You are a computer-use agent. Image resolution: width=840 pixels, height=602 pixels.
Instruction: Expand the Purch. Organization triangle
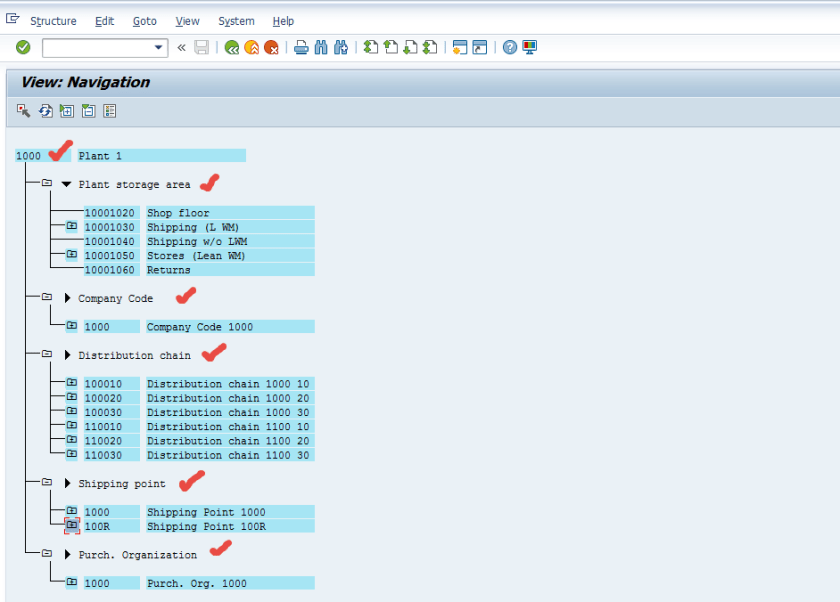pos(68,554)
